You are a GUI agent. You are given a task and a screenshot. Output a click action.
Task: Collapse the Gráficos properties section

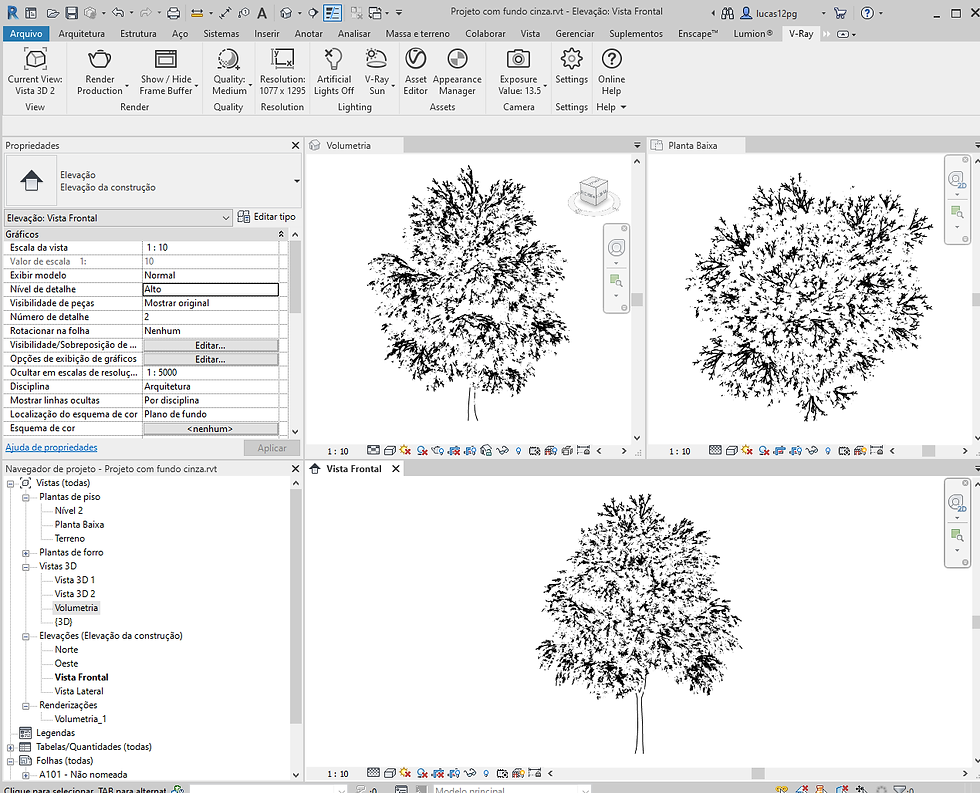[x=281, y=234]
